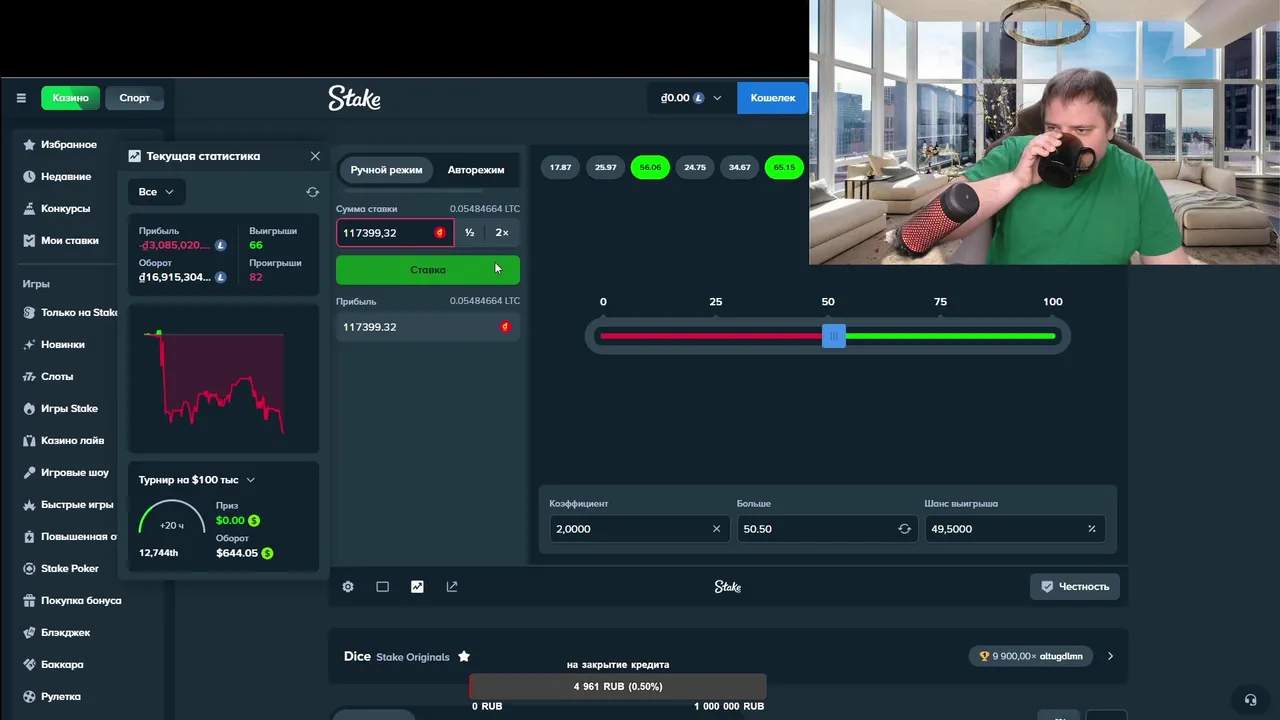Click the dice slider handle
The width and height of the screenshot is (1280, 720).
coord(833,336)
